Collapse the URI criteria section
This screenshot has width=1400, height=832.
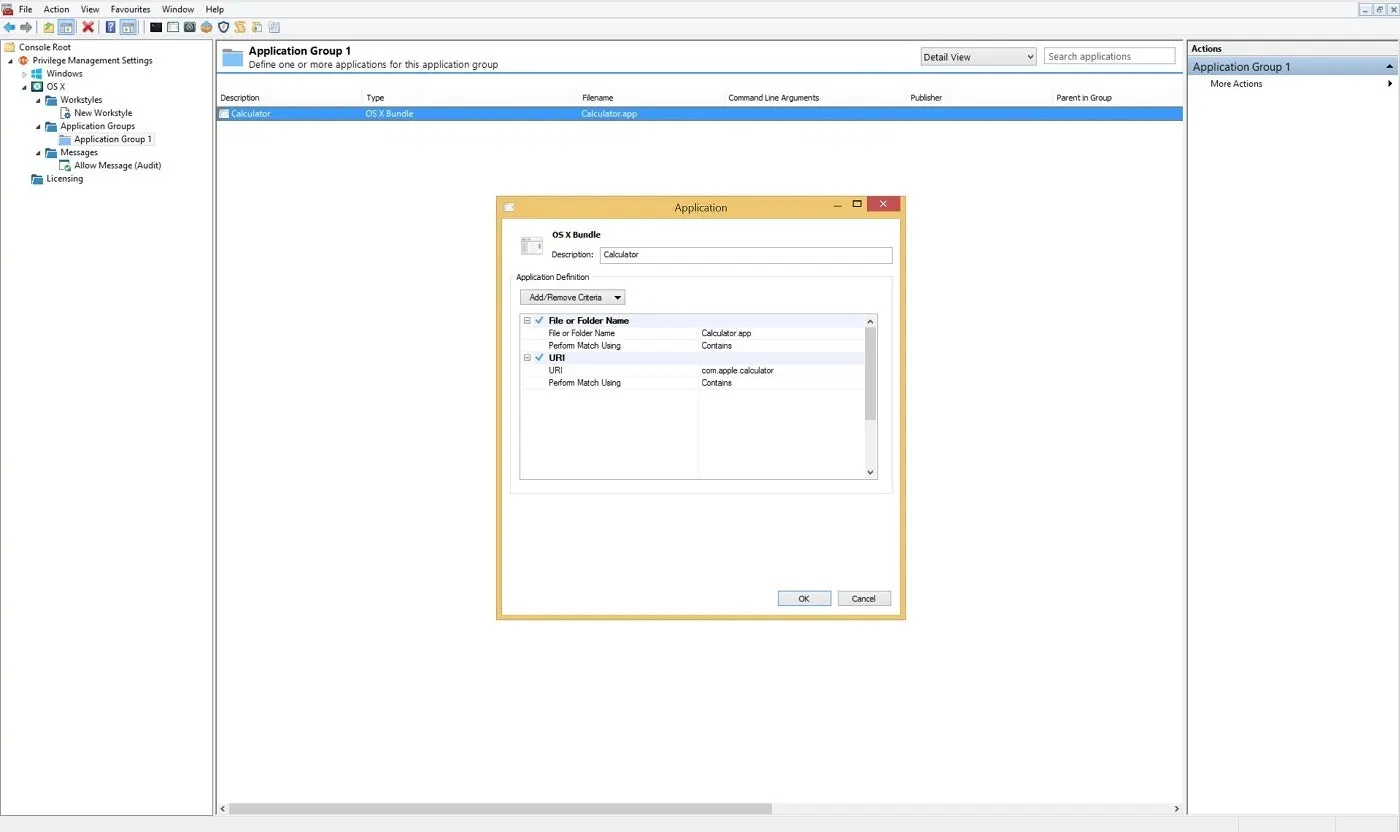pos(527,357)
